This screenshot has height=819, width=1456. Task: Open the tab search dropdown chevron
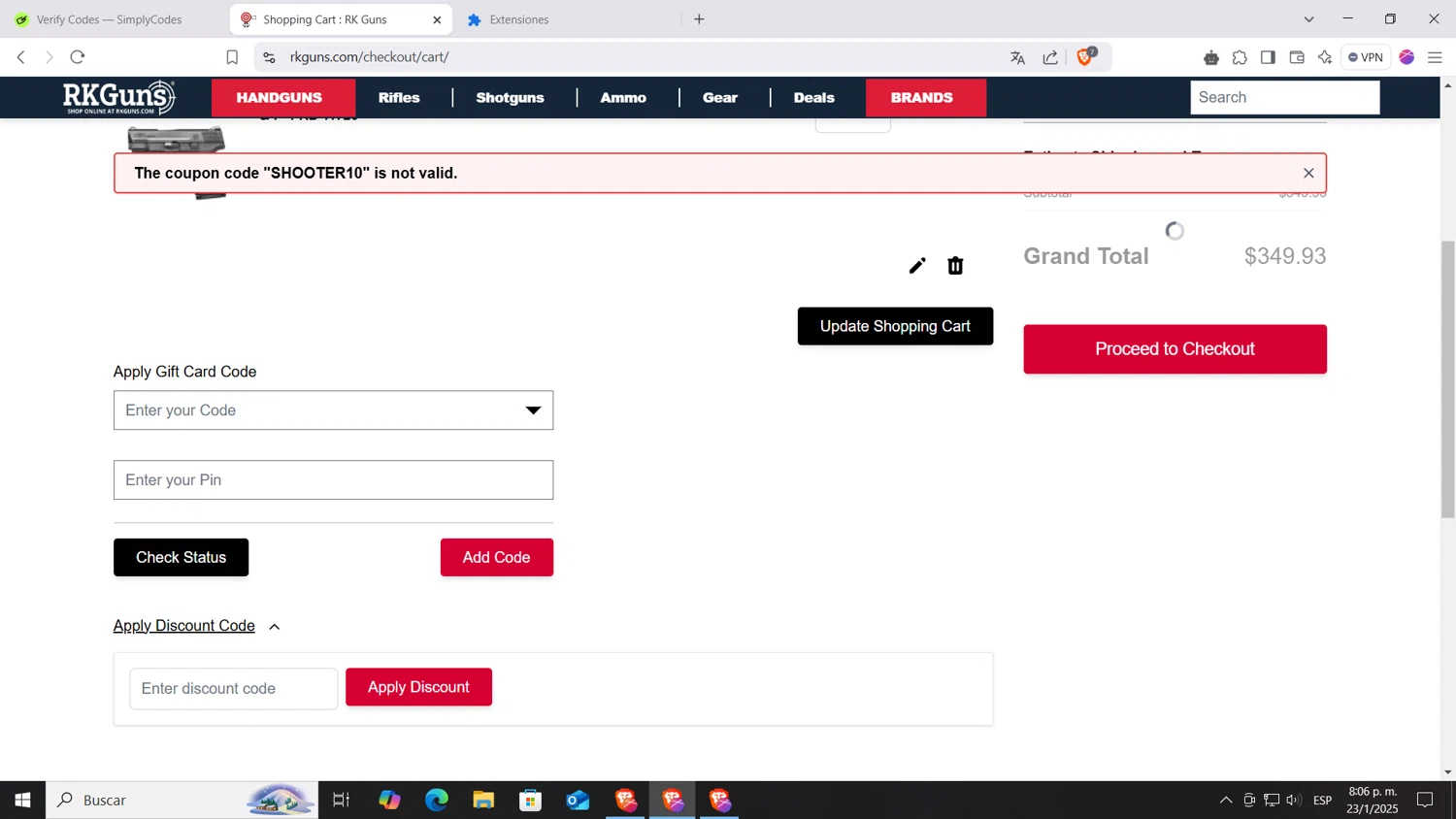tap(1308, 19)
